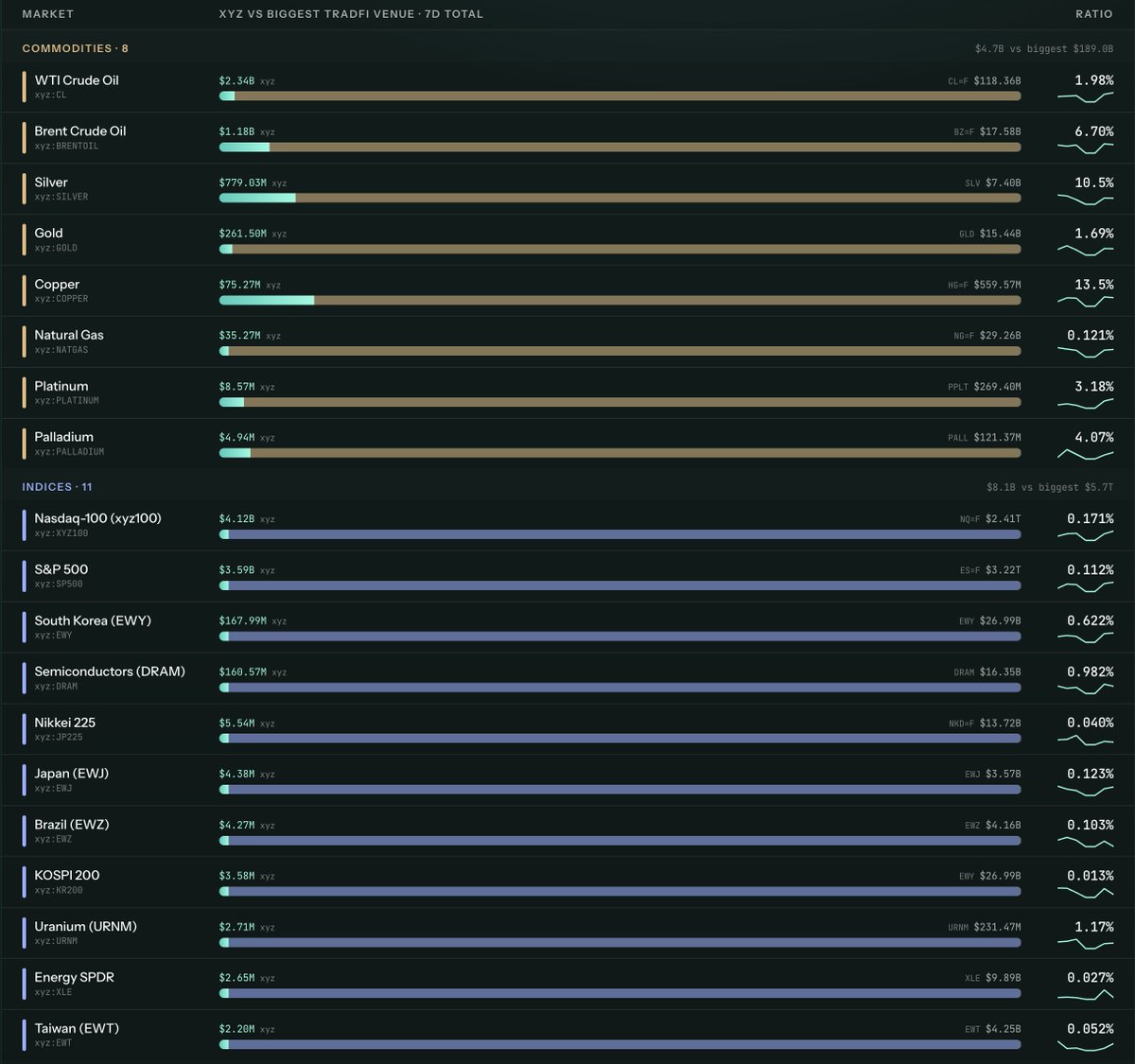Open the Japan (EWJ) ratio sparkline
The image size is (1135, 1064).
click(1086, 792)
